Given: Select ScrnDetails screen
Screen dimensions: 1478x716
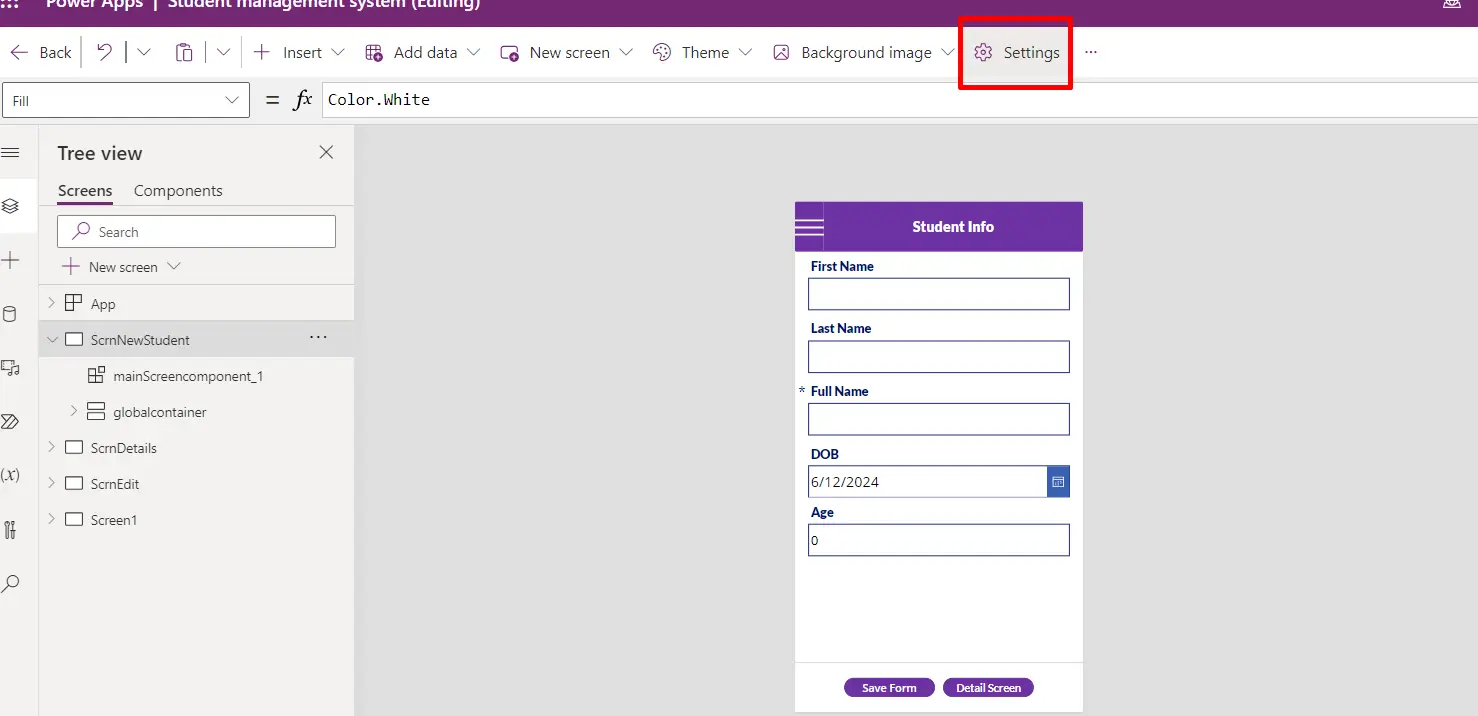Looking at the screenshot, I should click(124, 448).
